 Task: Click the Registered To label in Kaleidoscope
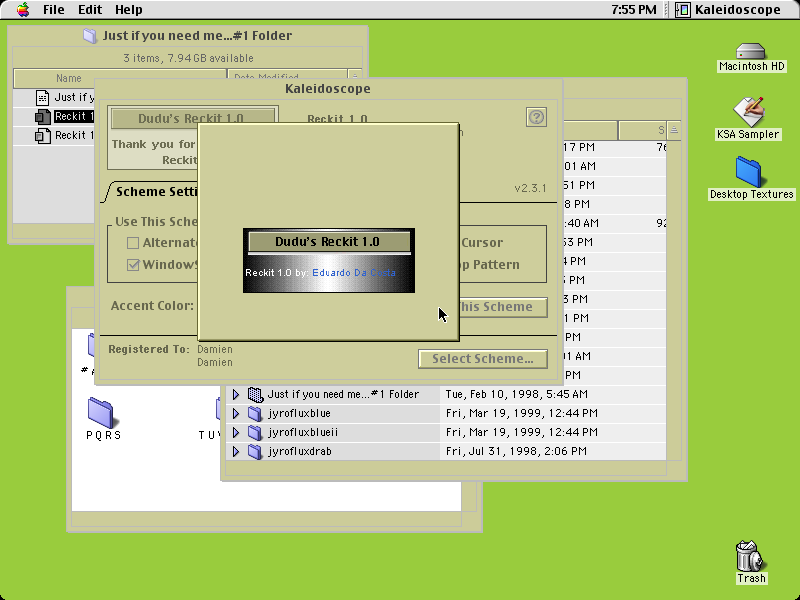tap(149, 349)
